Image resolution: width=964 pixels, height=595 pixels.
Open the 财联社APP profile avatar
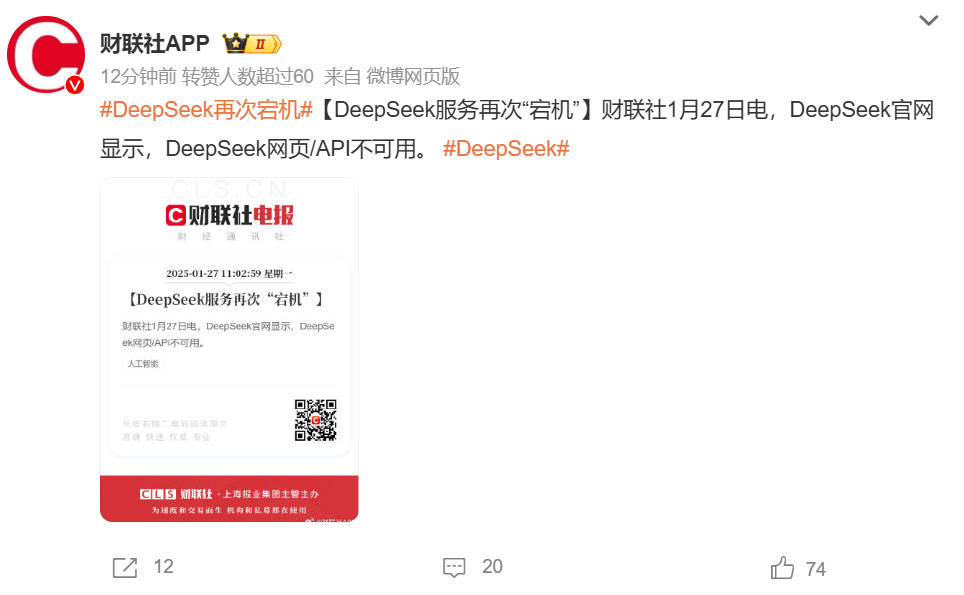click(x=46, y=55)
